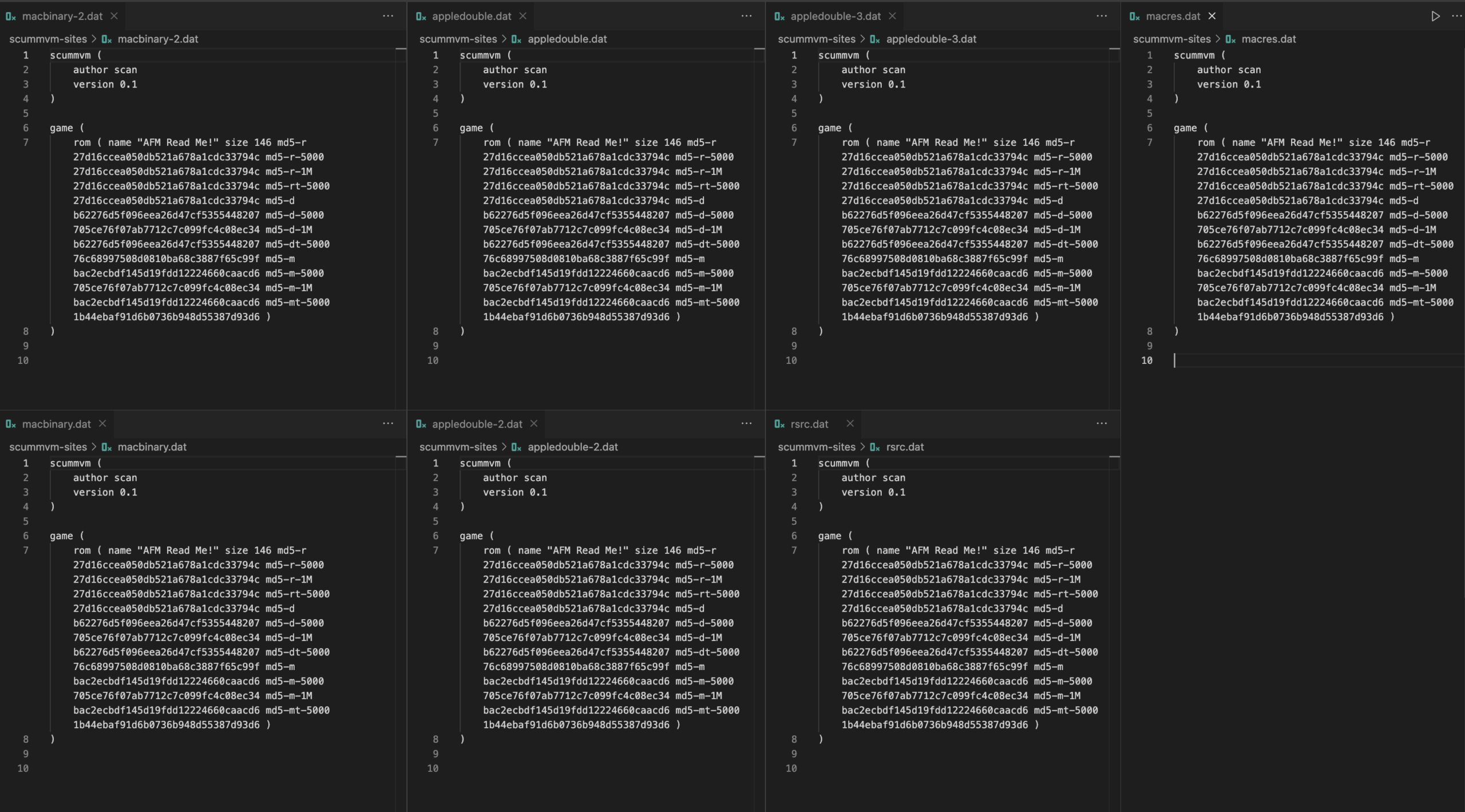
Task: Click appledouble-2.dat breadcrumb file name
Action: (572, 447)
